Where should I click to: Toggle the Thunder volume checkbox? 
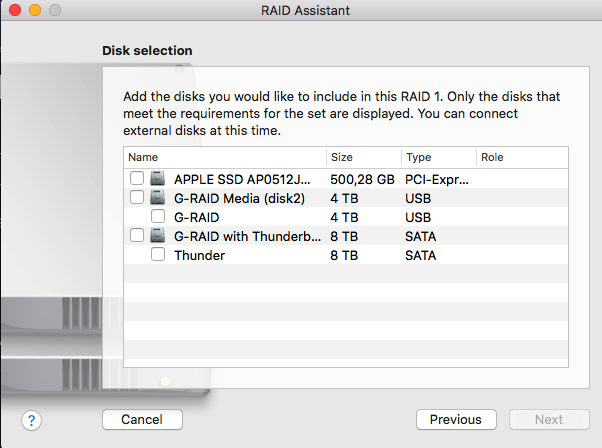tap(158, 254)
